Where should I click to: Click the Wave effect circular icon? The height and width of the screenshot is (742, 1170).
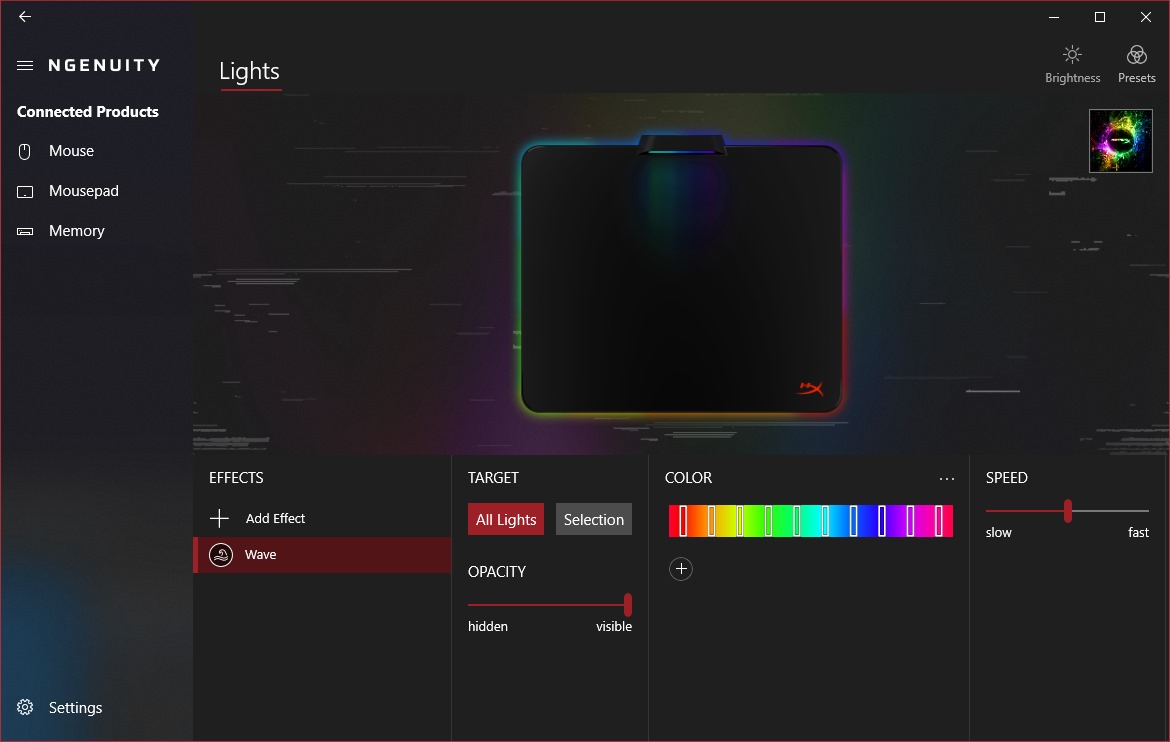[220, 555]
